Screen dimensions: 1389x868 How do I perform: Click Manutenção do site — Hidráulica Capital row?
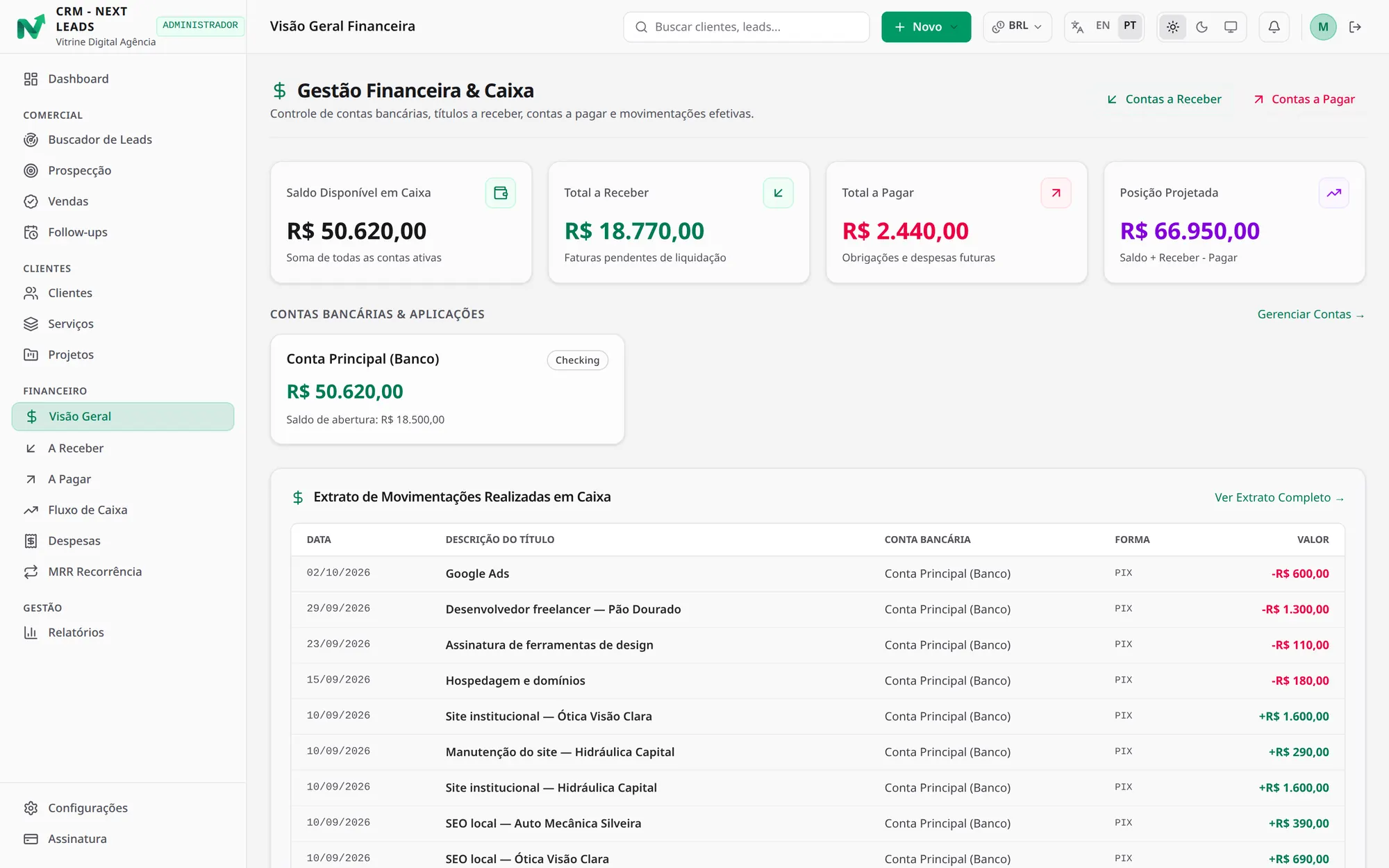817,752
